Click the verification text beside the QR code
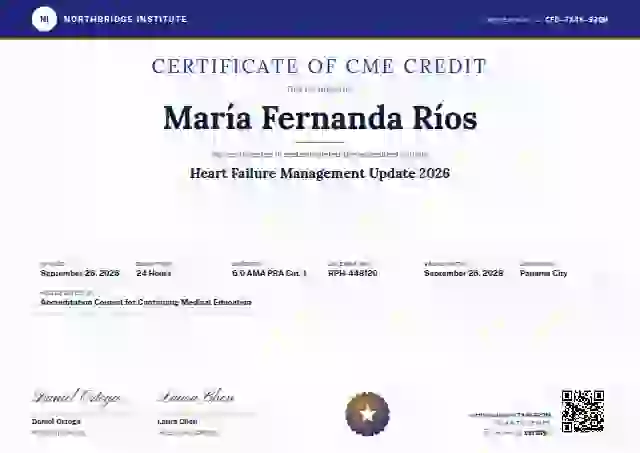The width and height of the screenshot is (640, 453). (x=510, y=424)
